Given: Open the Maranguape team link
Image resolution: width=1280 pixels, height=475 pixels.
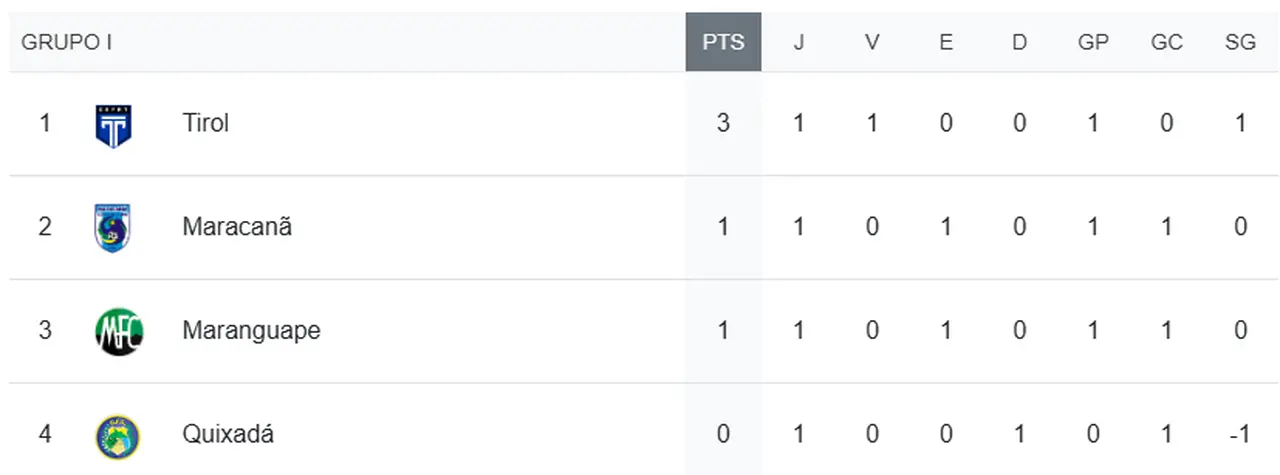Looking at the screenshot, I should coord(251,331).
